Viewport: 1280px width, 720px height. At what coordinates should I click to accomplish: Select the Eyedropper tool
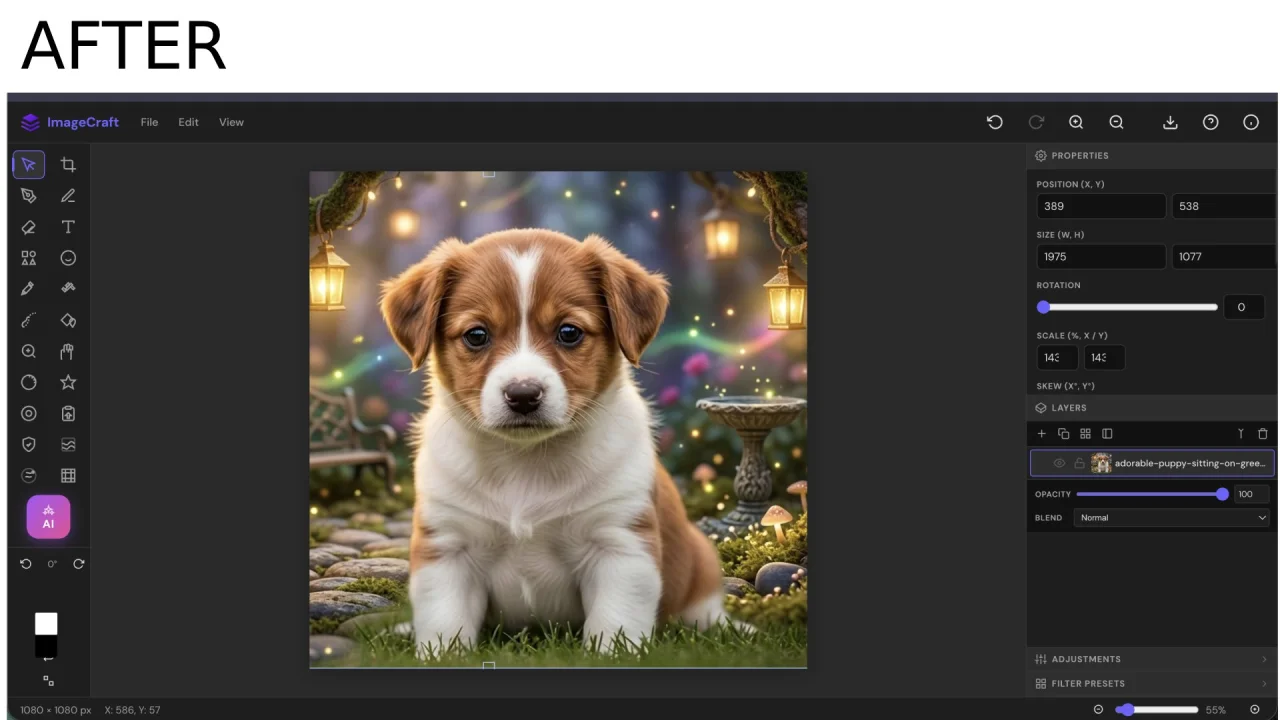(x=28, y=289)
